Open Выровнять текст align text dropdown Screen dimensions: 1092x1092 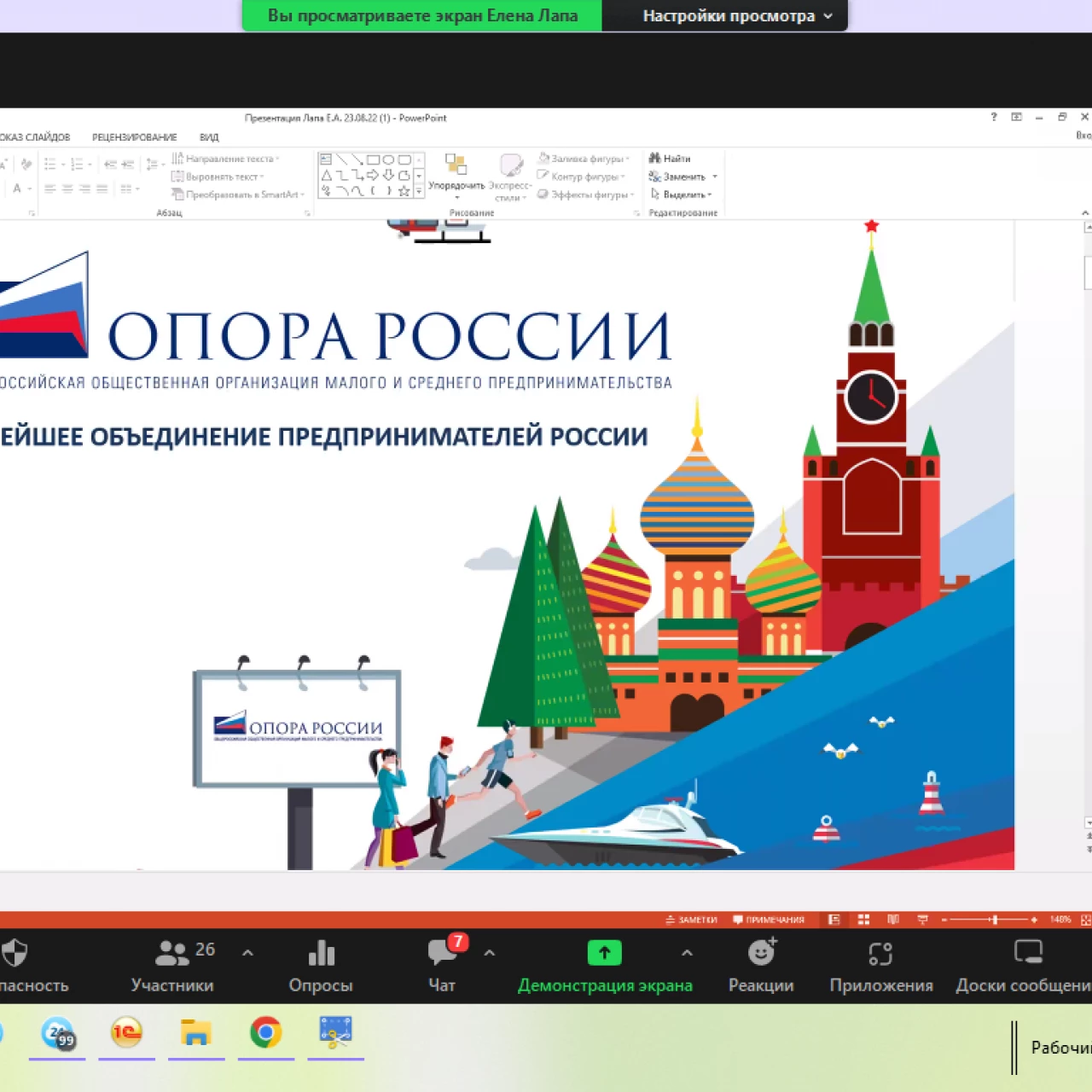coord(218,177)
